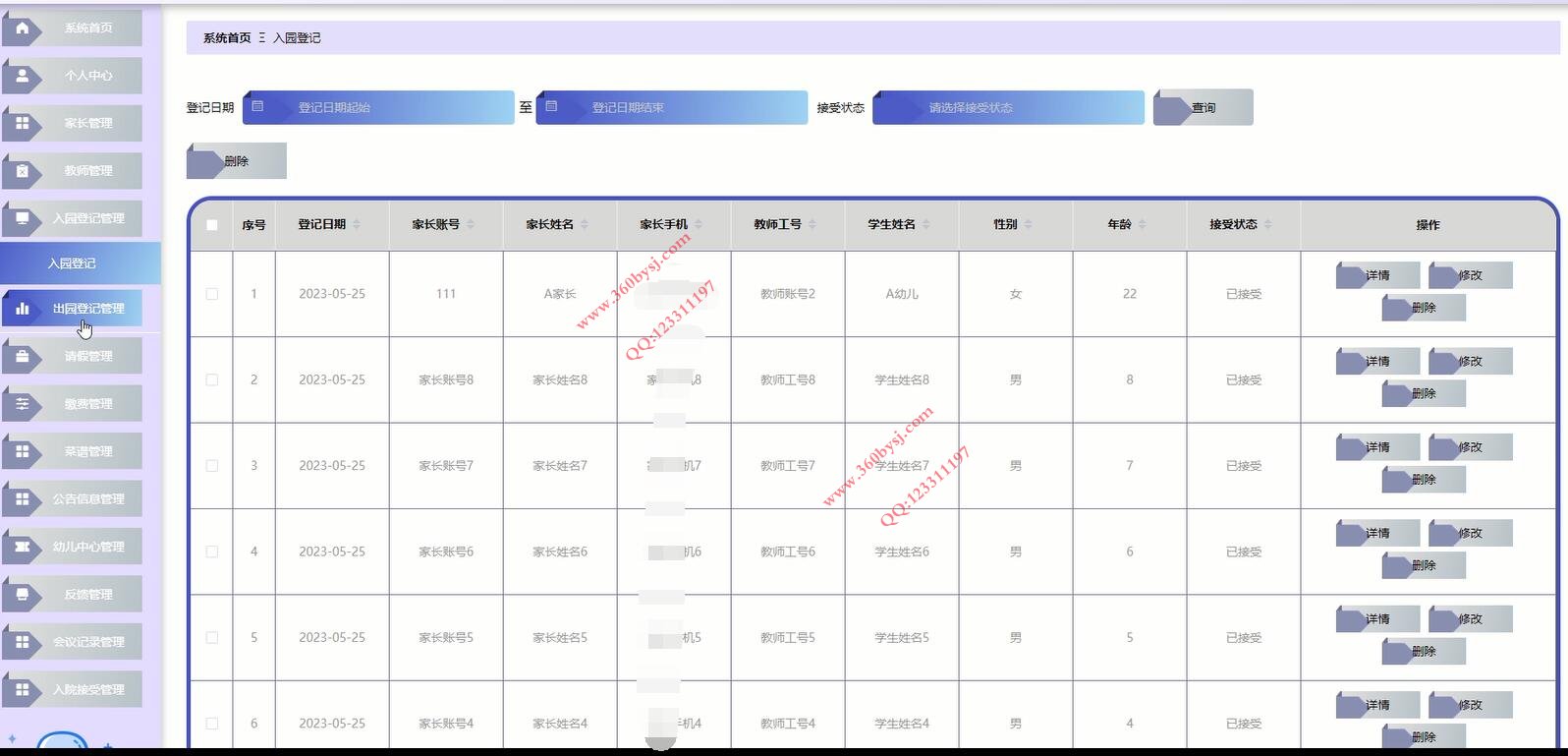Viewport: 1568px width, 756px height.
Task: Click the bar chart icon beside 出园登记管理
Action: (x=22, y=309)
